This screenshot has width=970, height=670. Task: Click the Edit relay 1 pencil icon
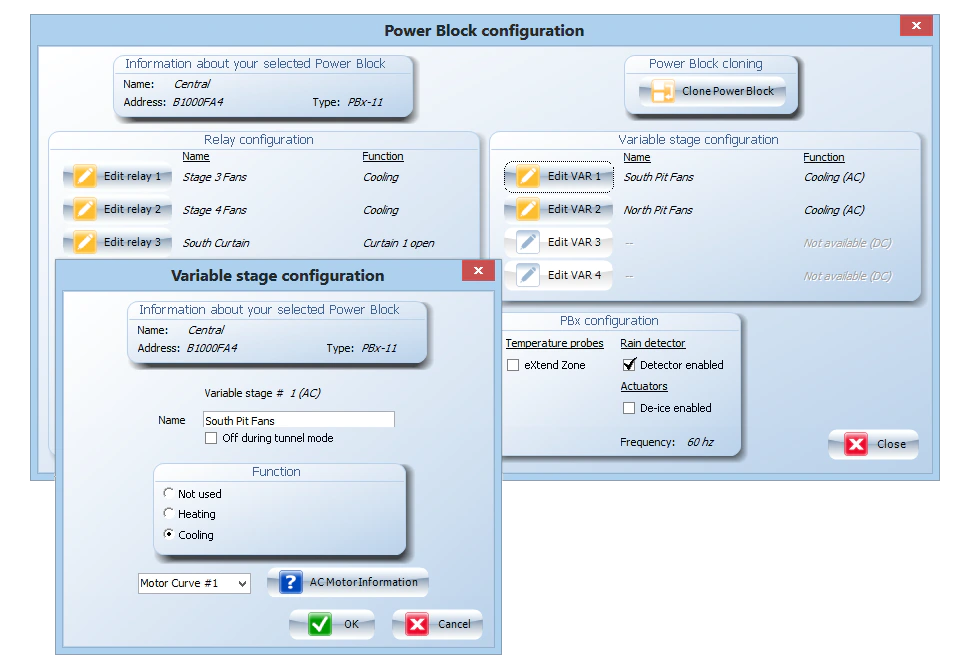pos(85,177)
